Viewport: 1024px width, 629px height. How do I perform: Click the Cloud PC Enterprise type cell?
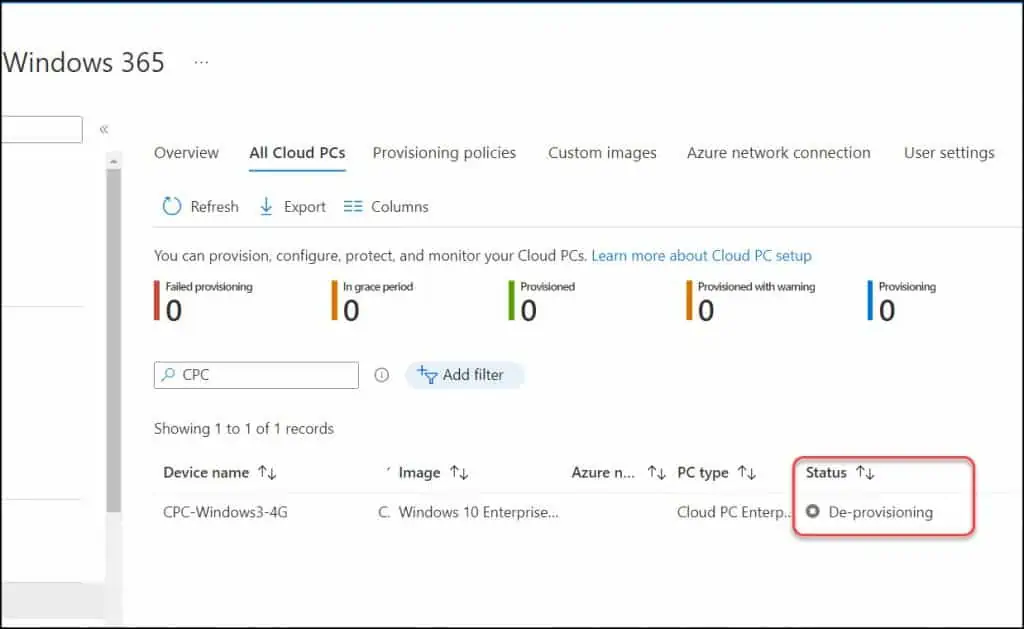coord(734,512)
